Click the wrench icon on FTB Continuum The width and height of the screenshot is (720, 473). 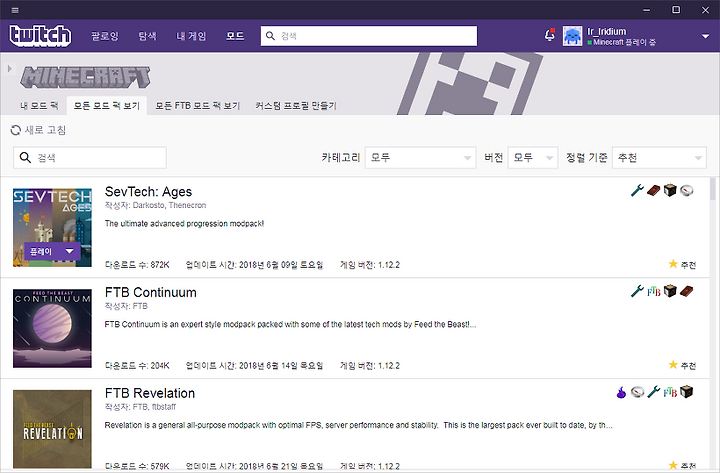coord(637,291)
